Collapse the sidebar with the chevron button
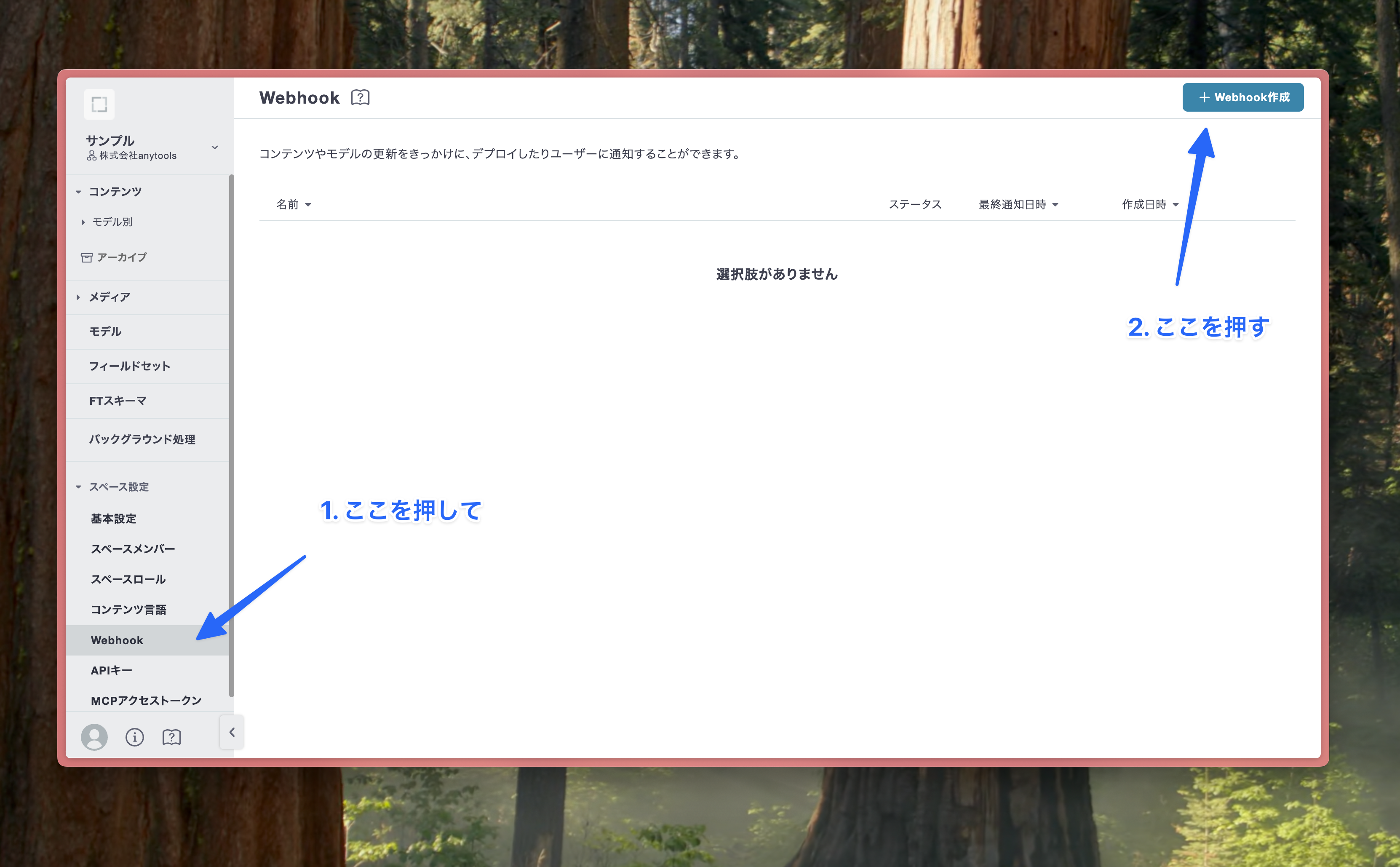The height and width of the screenshot is (867, 1400). point(232,732)
